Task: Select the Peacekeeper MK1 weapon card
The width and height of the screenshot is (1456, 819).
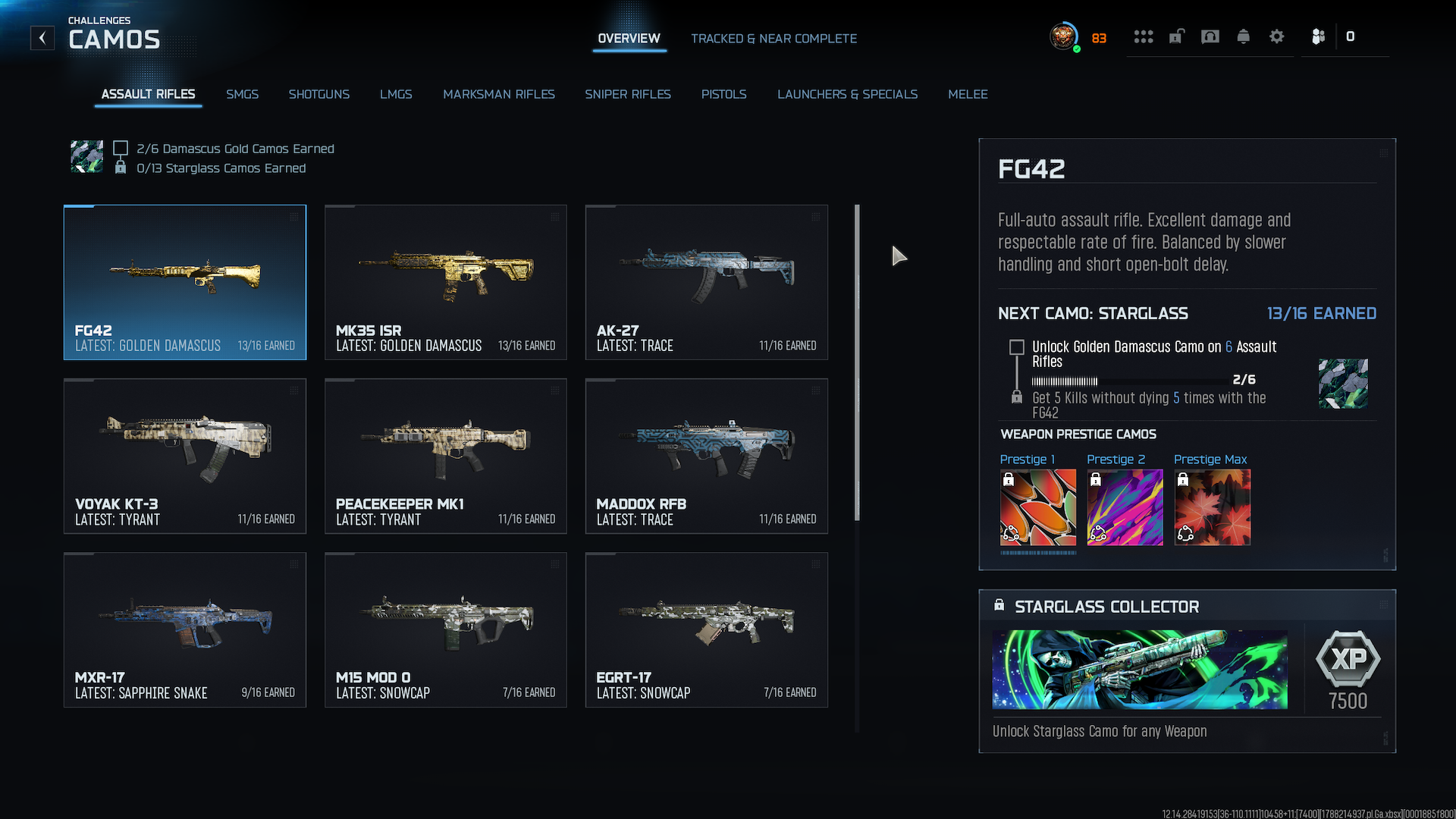Action: coord(446,456)
